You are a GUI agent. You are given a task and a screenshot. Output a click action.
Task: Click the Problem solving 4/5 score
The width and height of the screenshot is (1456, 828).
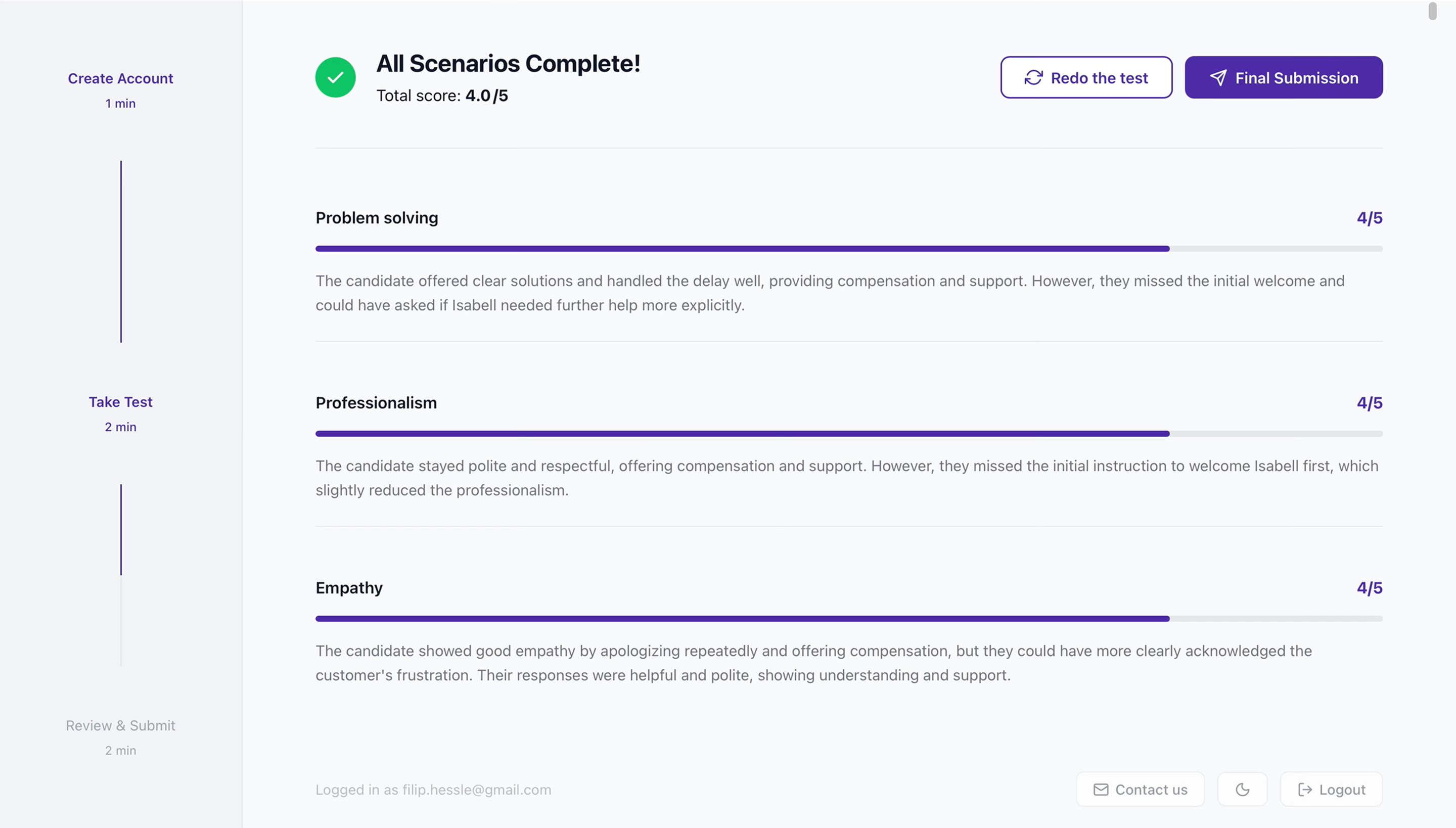pos(1369,218)
